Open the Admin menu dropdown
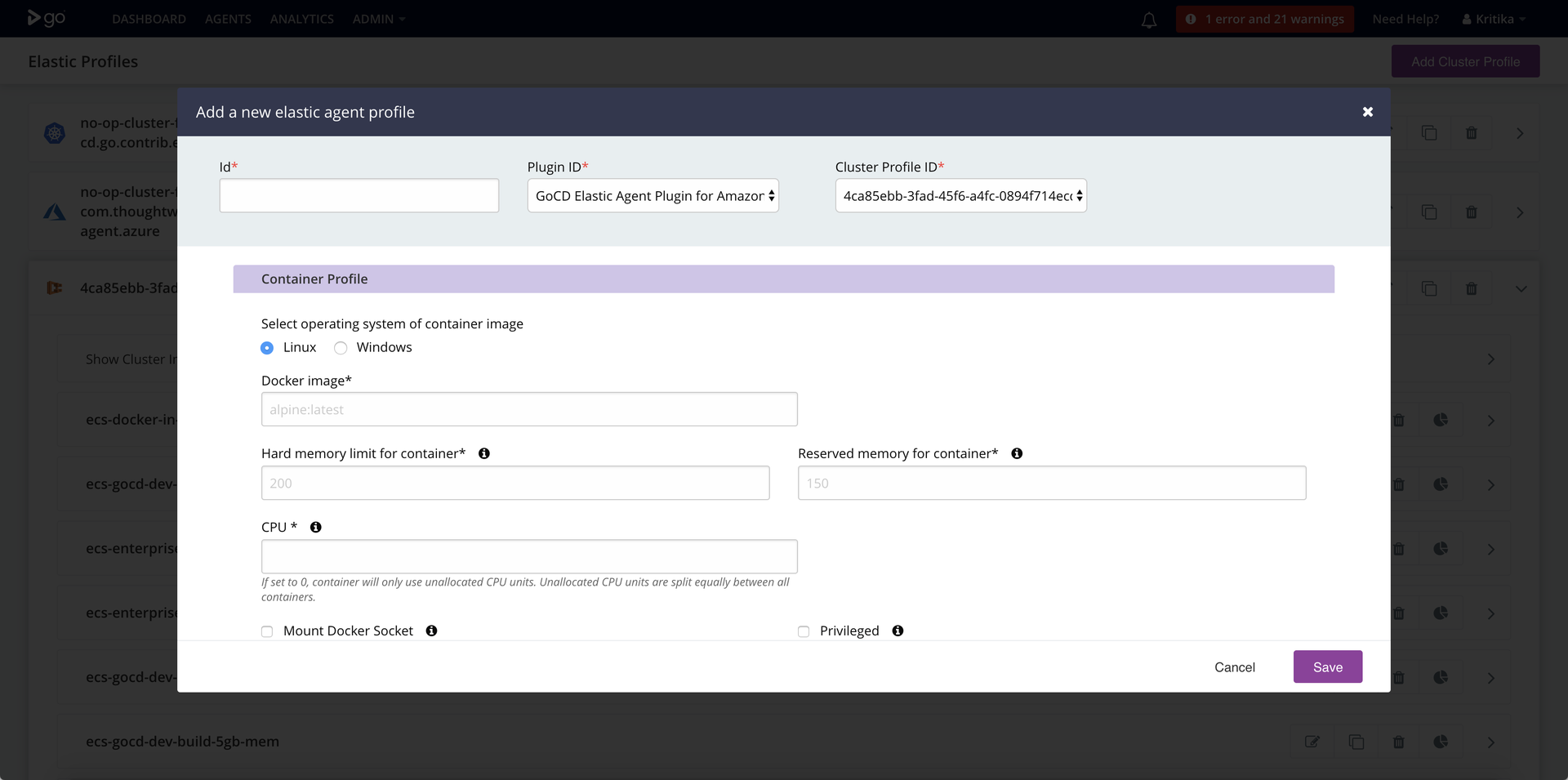Image resolution: width=1568 pixels, height=780 pixels. pos(379,19)
